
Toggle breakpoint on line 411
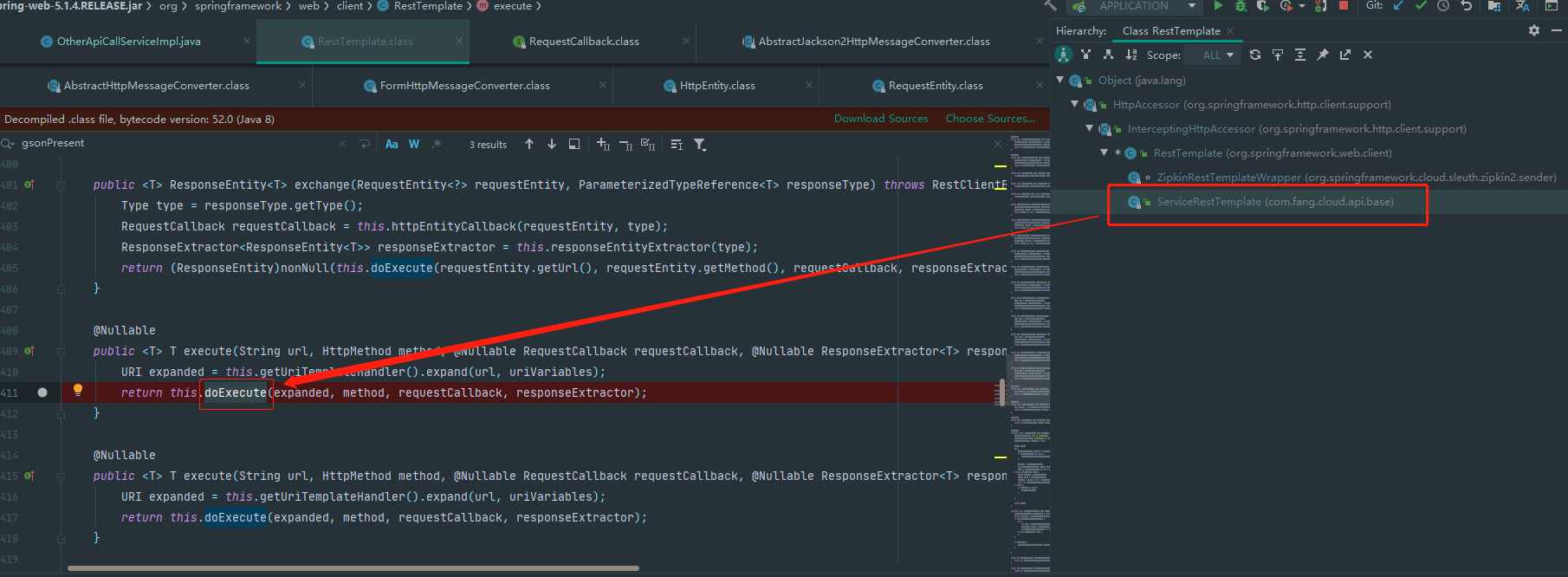[42, 392]
